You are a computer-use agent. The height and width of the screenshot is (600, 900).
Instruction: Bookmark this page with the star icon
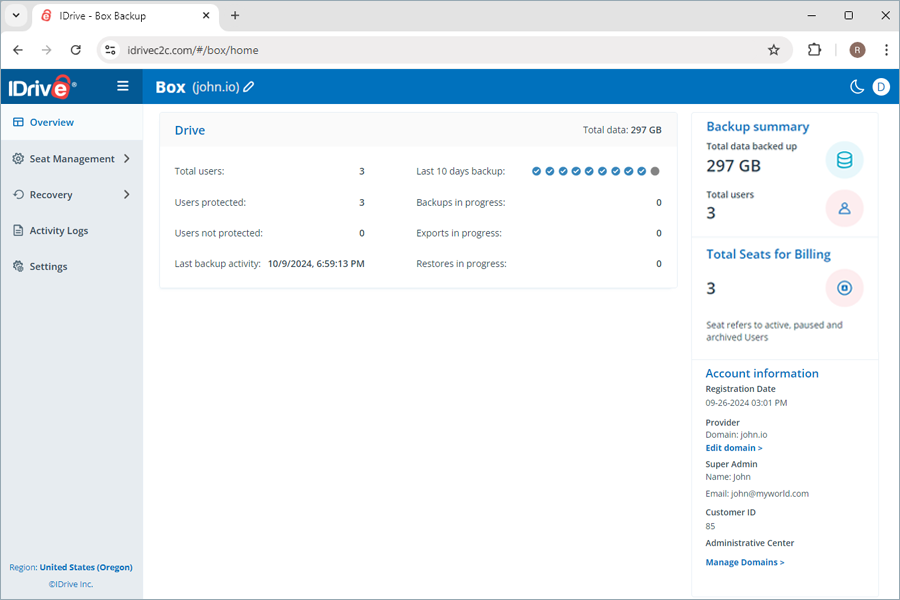(x=773, y=50)
